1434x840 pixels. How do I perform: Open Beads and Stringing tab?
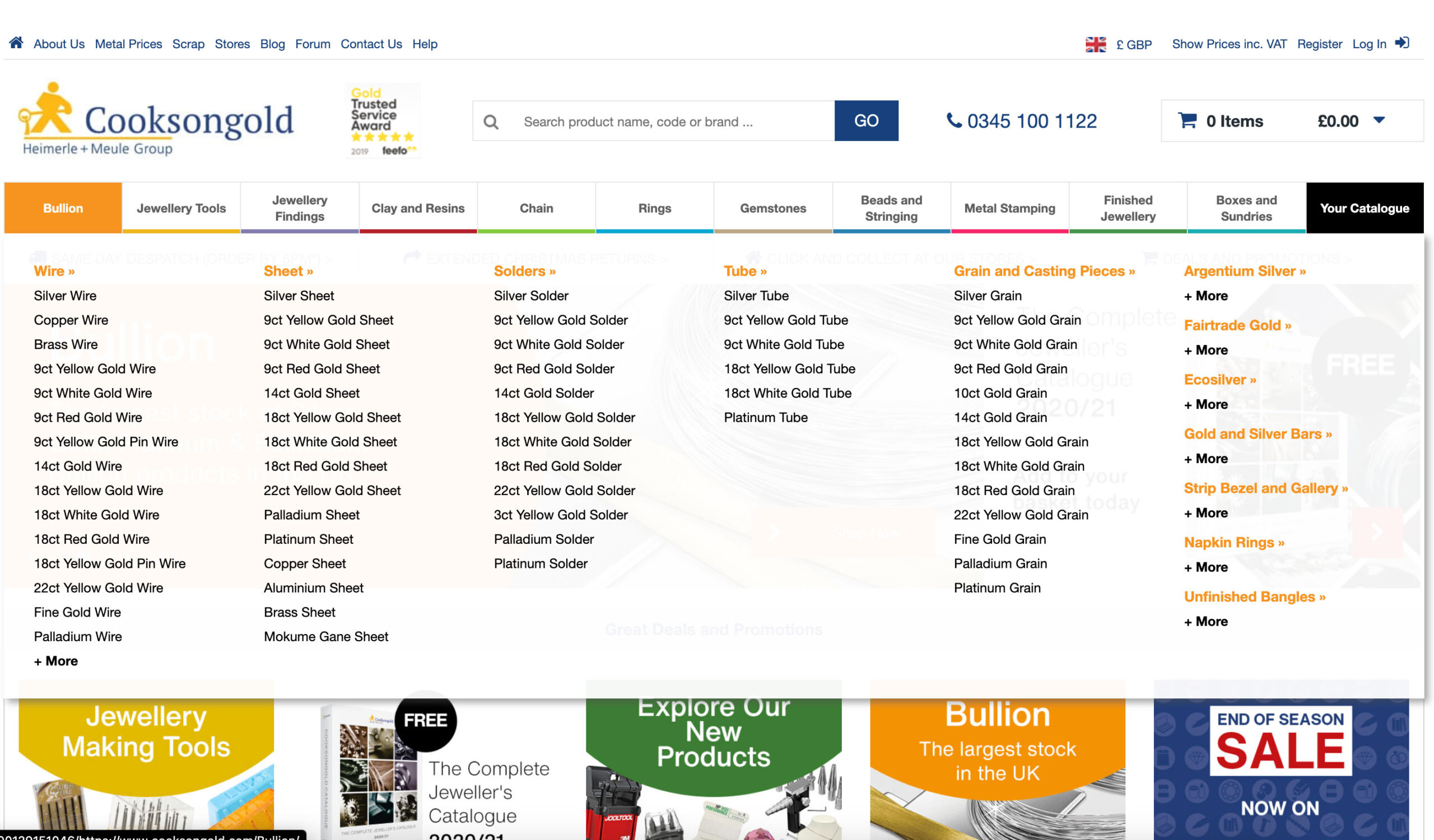[892, 208]
